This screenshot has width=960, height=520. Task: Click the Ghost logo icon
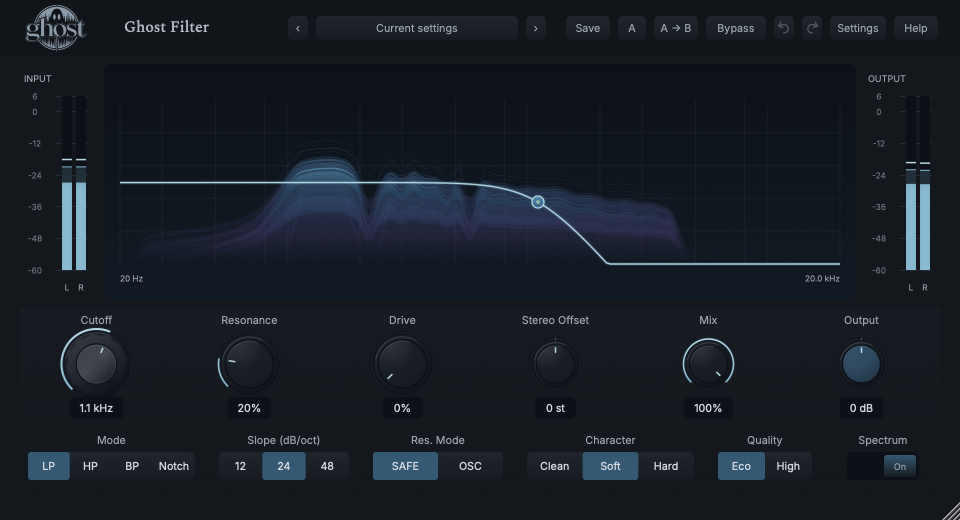click(x=55, y=28)
